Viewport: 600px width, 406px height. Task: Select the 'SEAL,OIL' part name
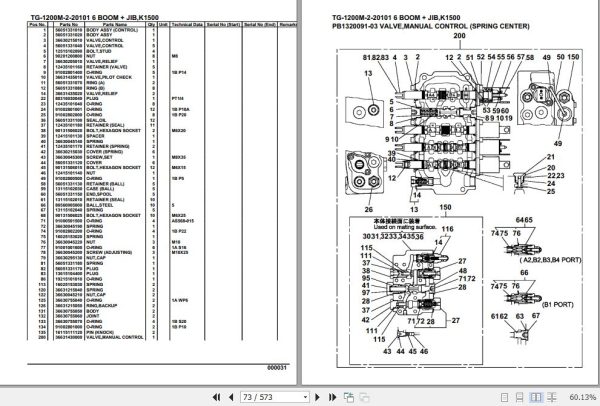point(95,120)
